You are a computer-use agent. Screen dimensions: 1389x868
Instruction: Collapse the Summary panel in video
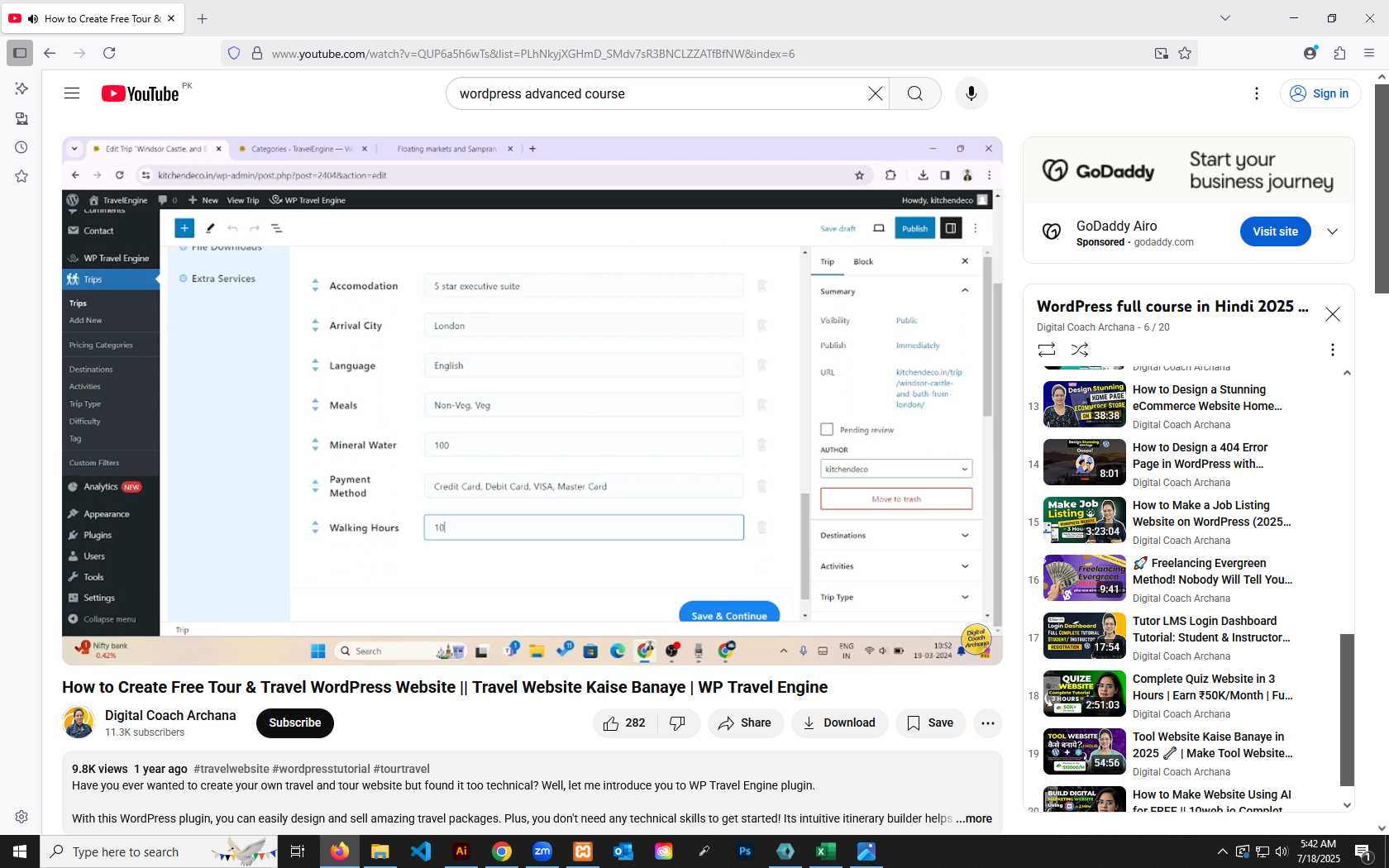click(965, 290)
